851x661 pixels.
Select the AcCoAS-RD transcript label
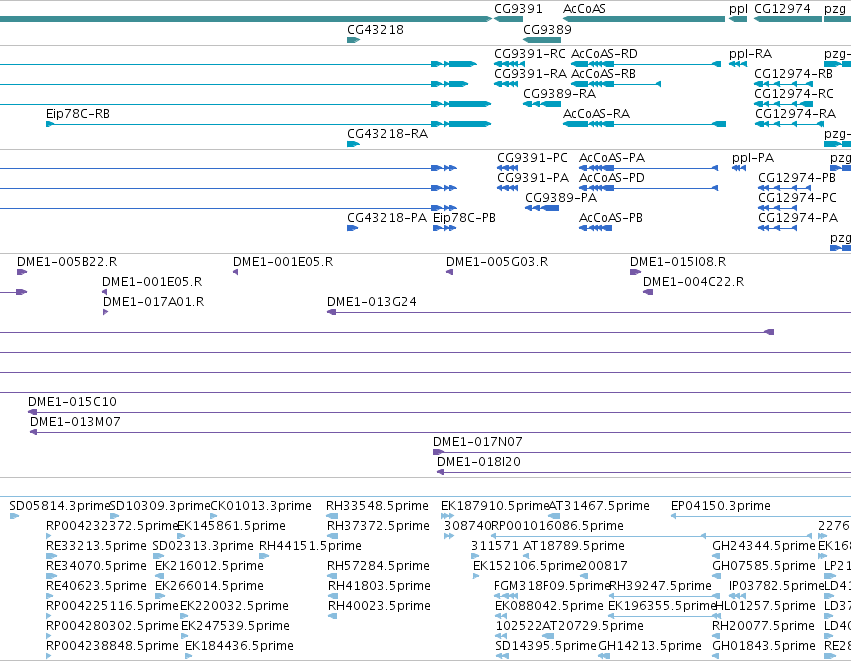(x=604, y=54)
